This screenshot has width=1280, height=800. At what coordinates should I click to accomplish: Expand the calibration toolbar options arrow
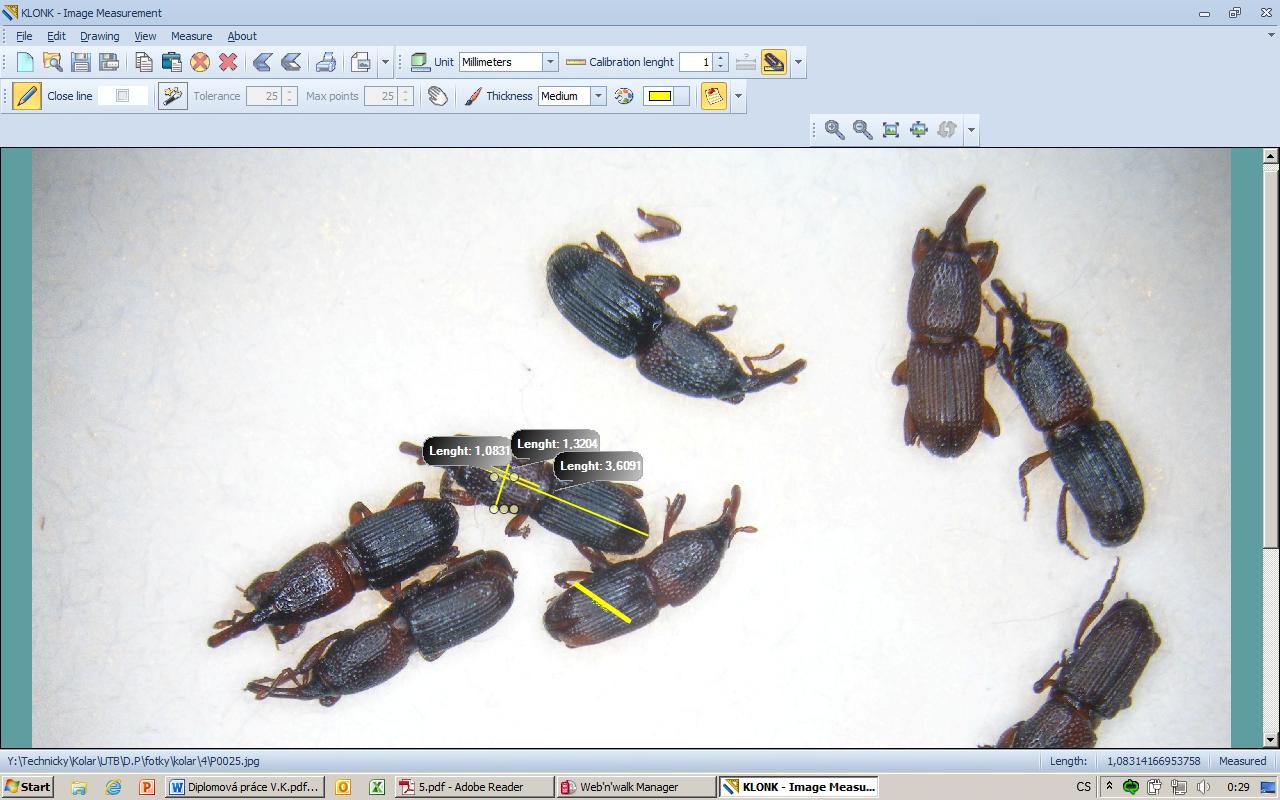(798, 62)
